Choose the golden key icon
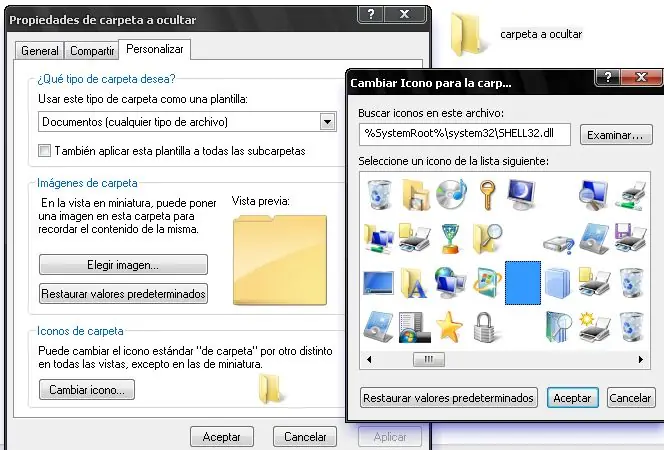The height and width of the screenshot is (450, 664). pos(487,195)
